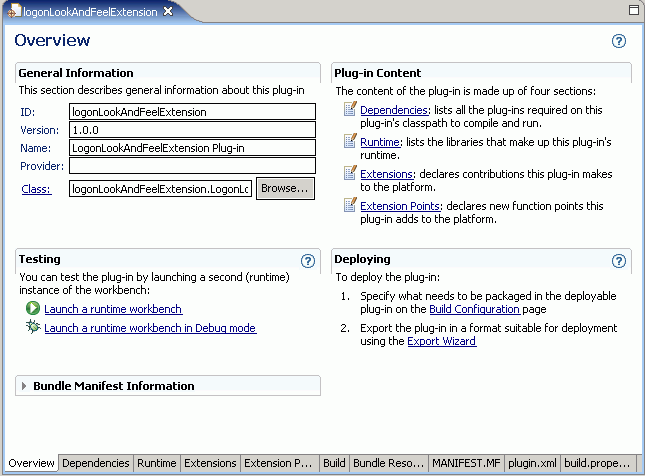The height and width of the screenshot is (476, 645).
Task: Click the plug-in icon on the editor tab
Action: [13, 11]
